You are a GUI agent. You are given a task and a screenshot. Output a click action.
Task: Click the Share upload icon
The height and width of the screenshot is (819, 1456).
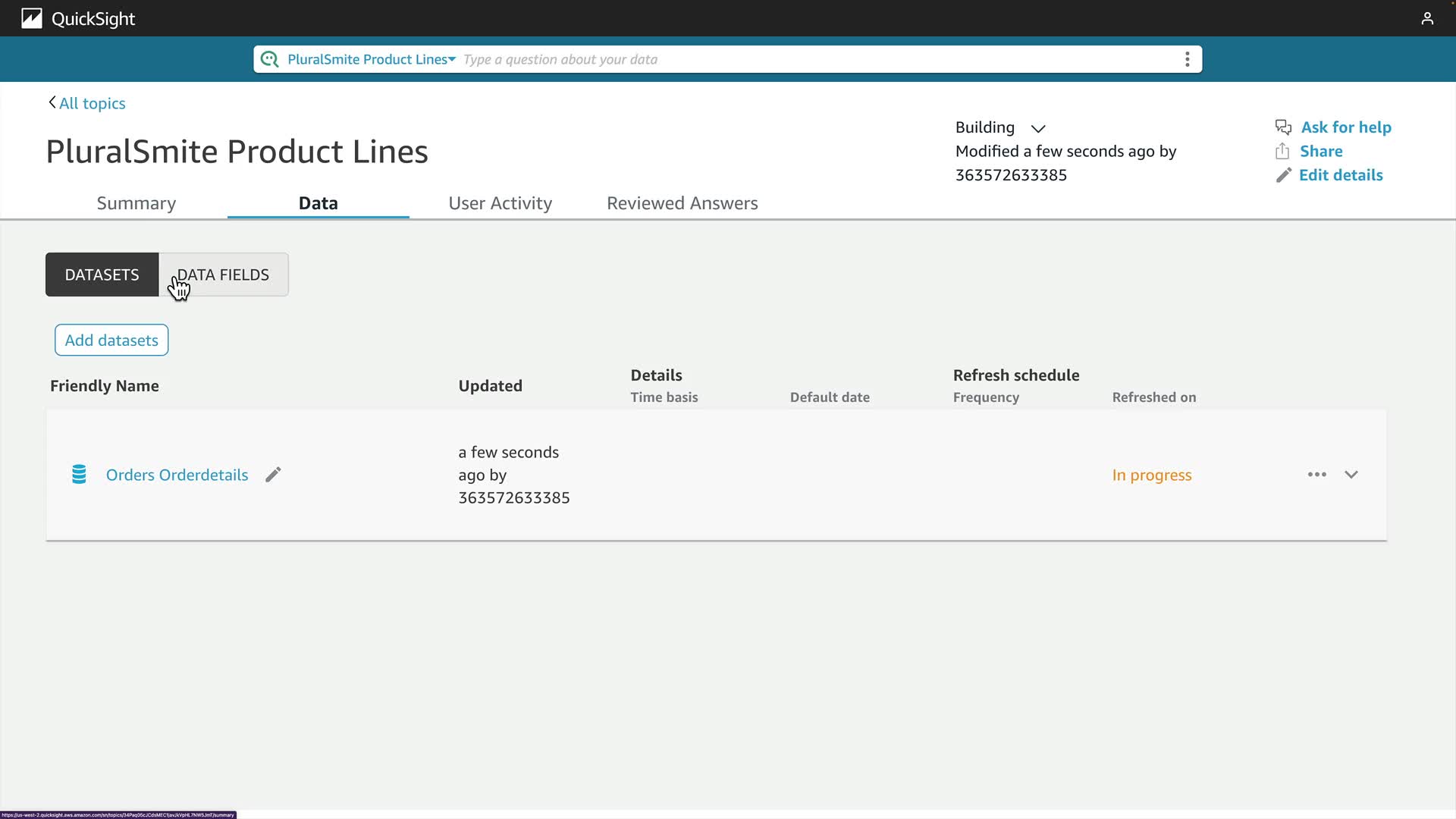pos(1282,151)
